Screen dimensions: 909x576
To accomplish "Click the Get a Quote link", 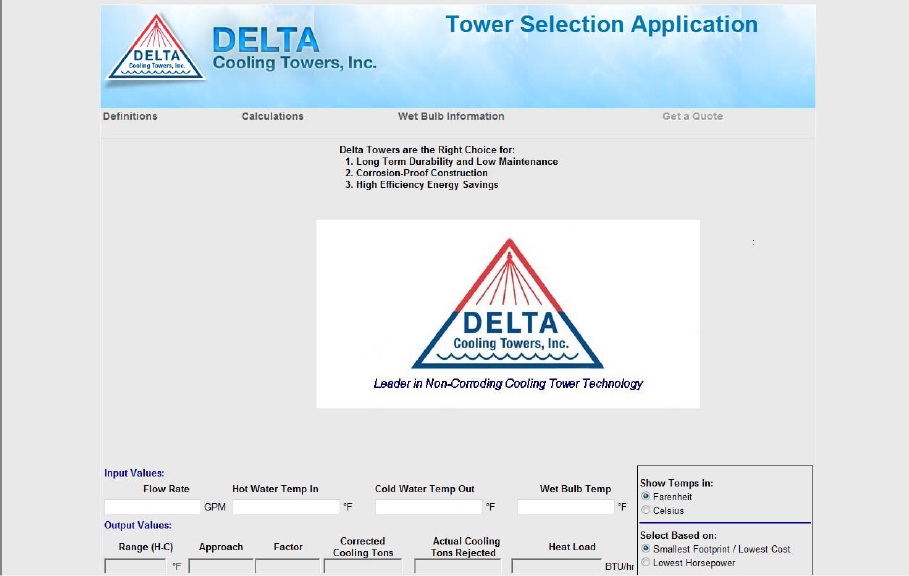I will tap(693, 116).
